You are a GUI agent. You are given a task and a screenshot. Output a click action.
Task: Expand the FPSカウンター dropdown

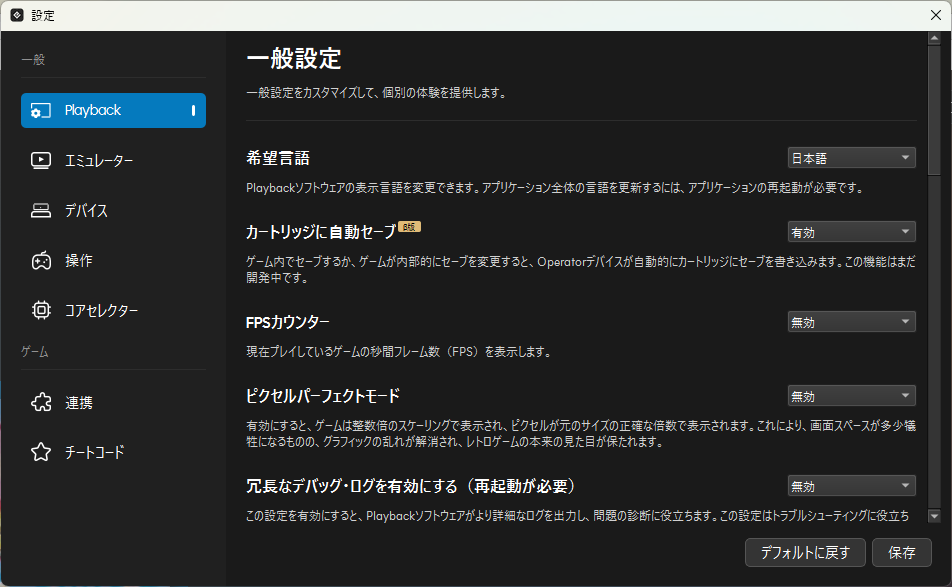coord(851,322)
